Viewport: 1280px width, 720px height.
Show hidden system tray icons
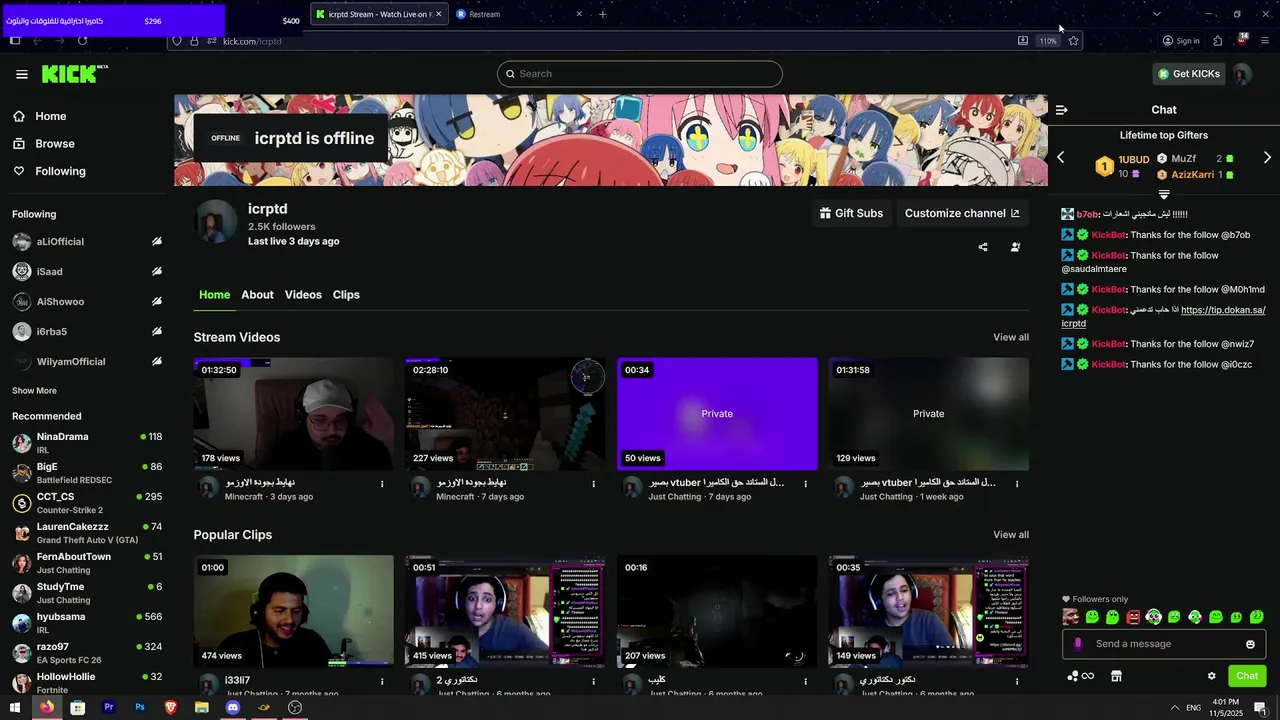(x=1174, y=707)
